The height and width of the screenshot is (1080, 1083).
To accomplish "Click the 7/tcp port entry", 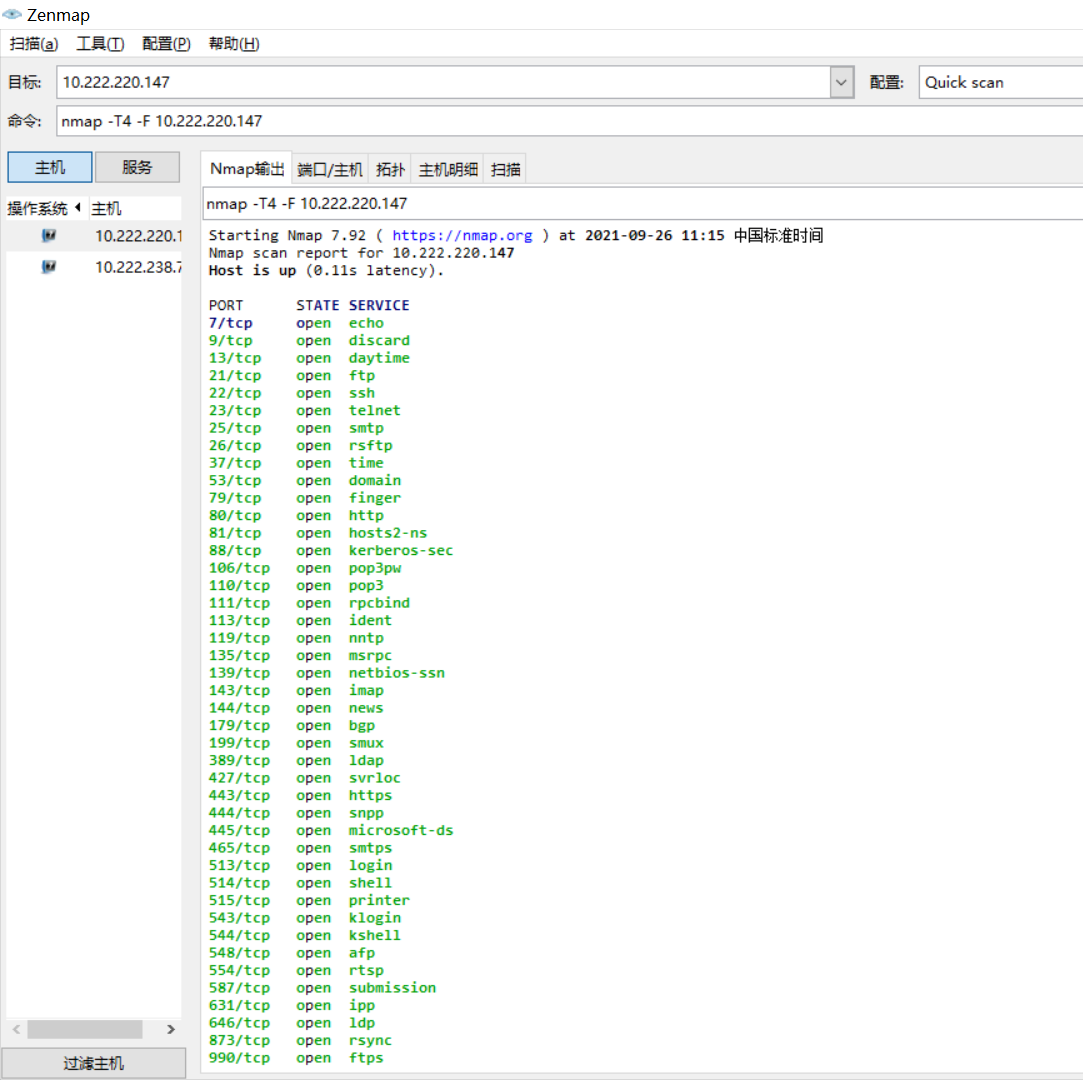I will pyautogui.click(x=231, y=322).
